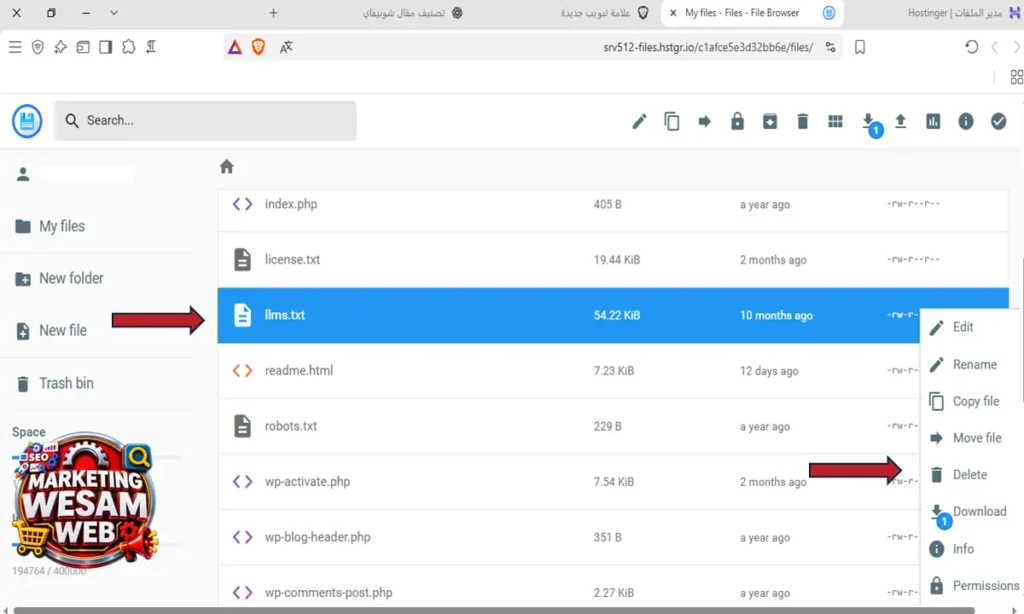Switch to the علامة تبويب جديدة tab
Image resolution: width=1024 pixels, height=614 pixels.
click(x=605, y=12)
